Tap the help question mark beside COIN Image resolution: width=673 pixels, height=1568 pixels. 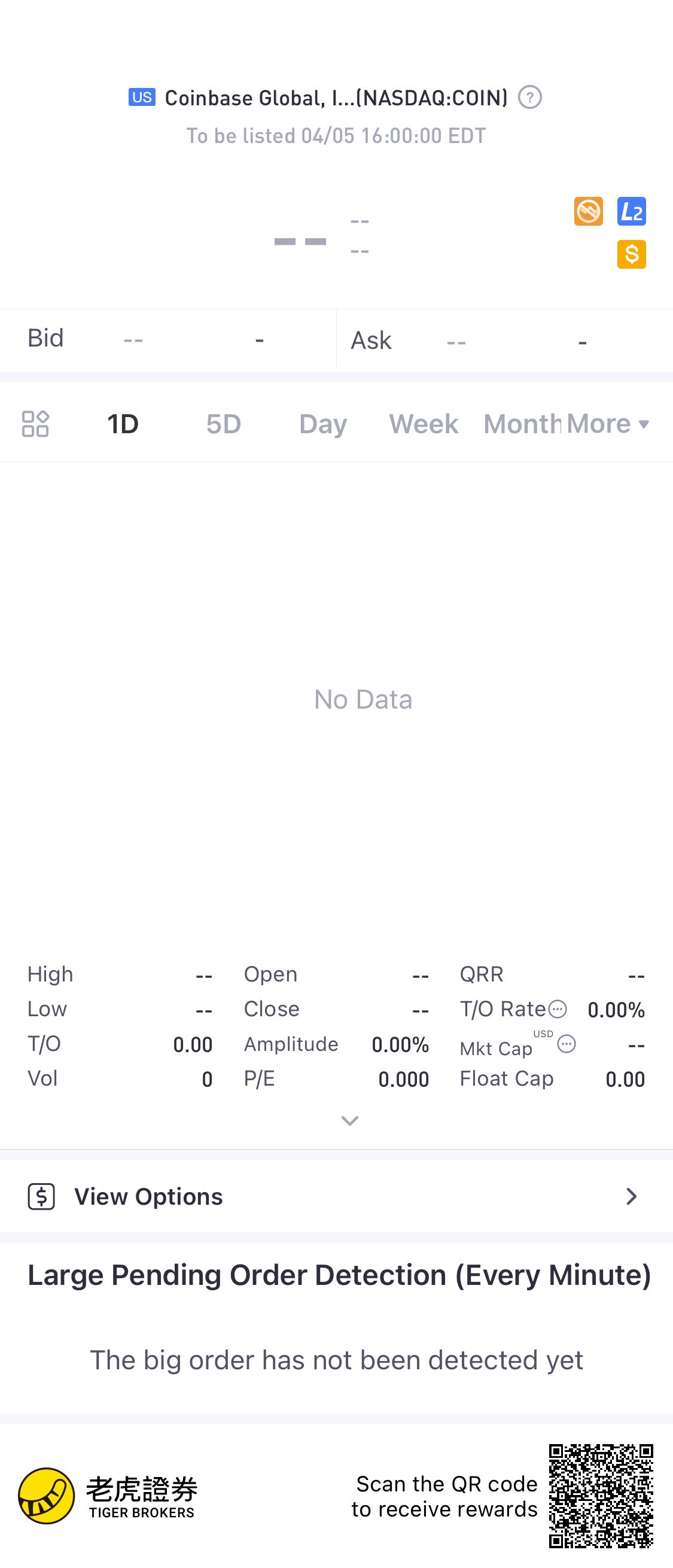(x=529, y=98)
